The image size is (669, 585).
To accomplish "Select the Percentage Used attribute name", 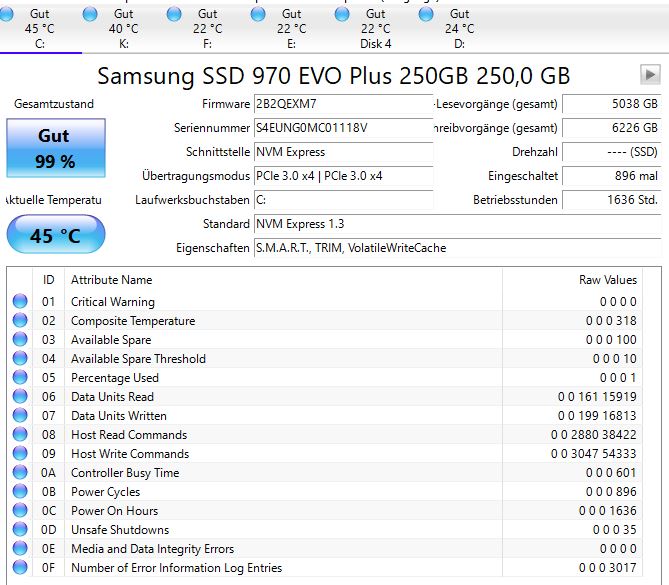I will coord(115,378).
